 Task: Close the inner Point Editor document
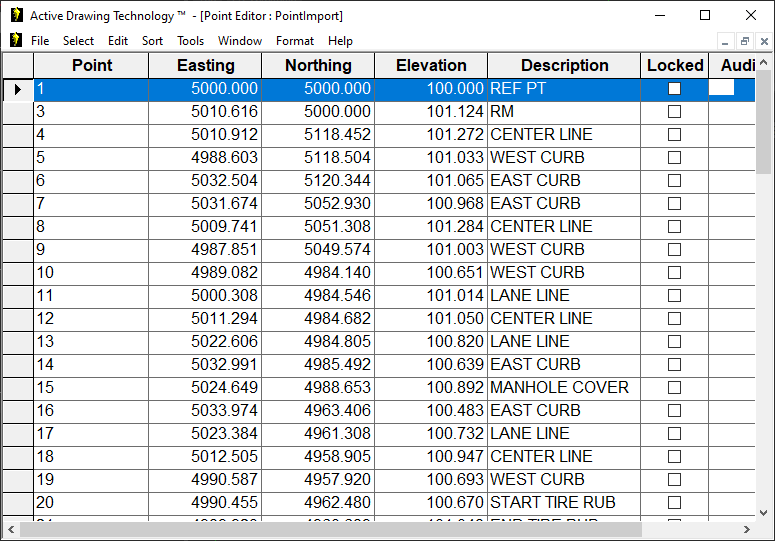[764, 41]
